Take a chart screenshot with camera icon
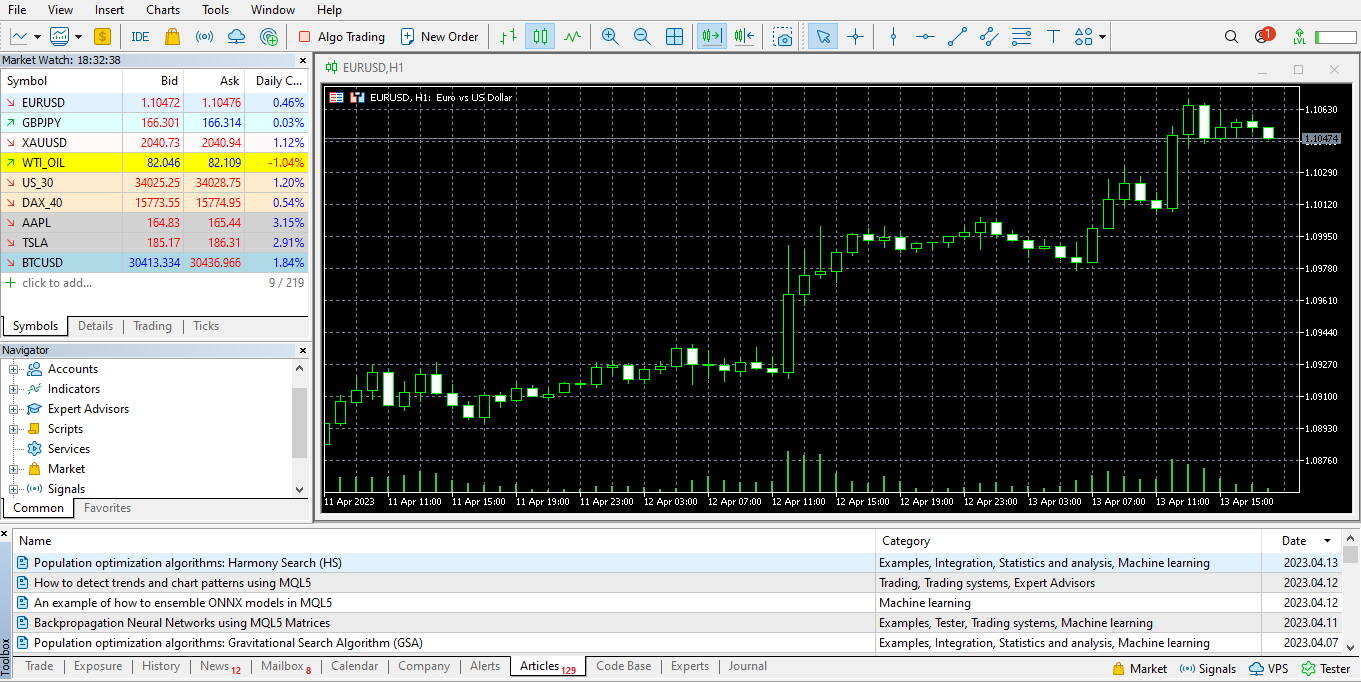 (784, 36)
